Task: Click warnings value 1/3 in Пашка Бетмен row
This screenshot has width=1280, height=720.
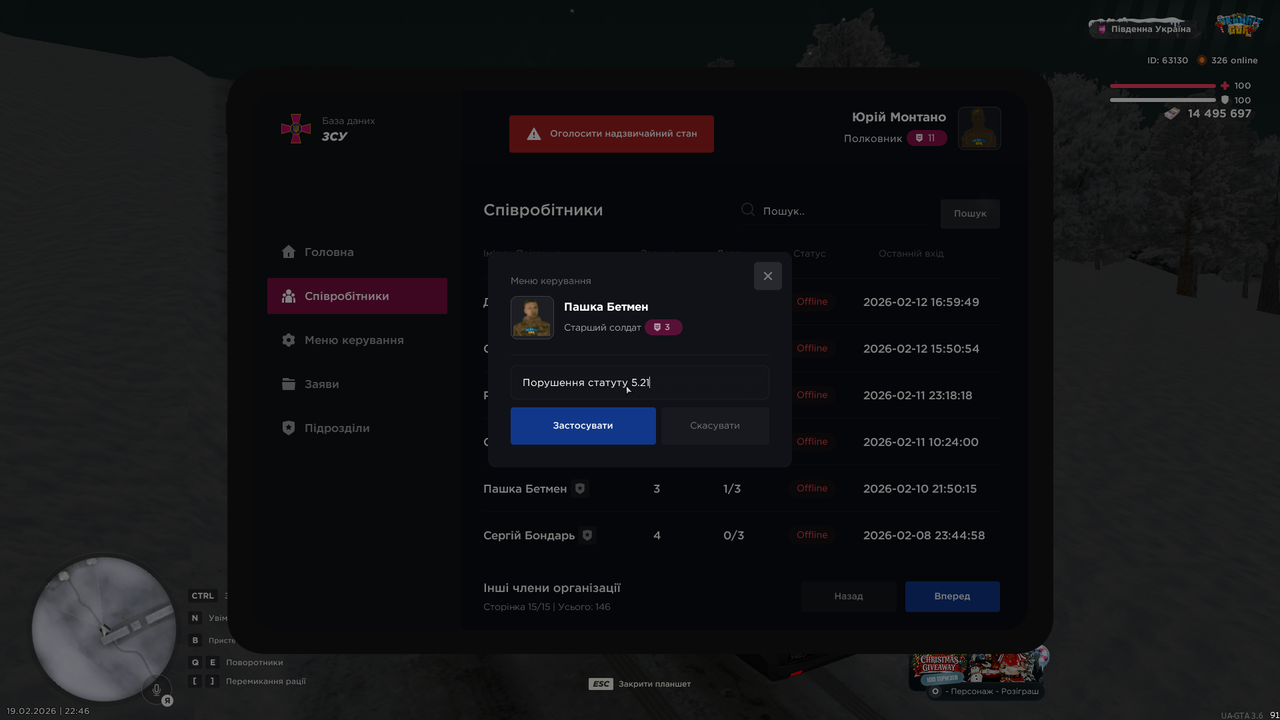Action: tap(732, 489)
